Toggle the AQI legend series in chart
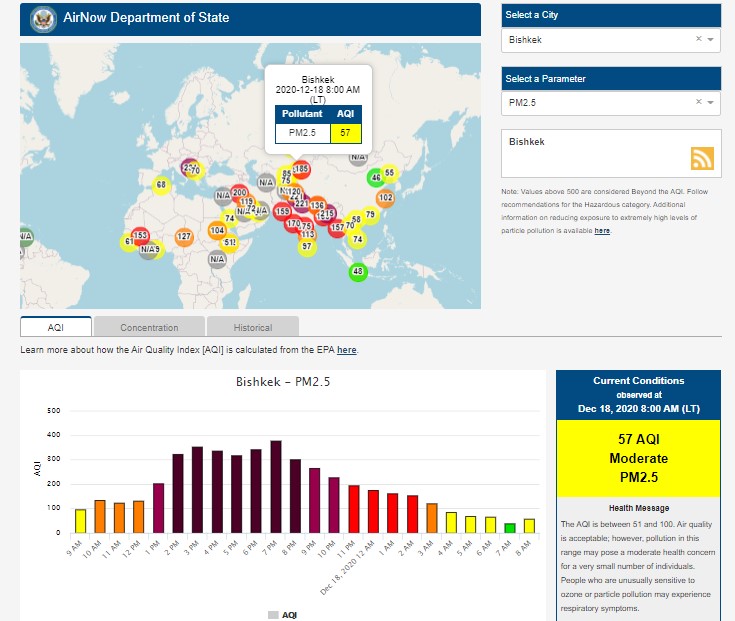Image resolution: width=735 pixels, height=621 pixels. [x=282, y=615]
